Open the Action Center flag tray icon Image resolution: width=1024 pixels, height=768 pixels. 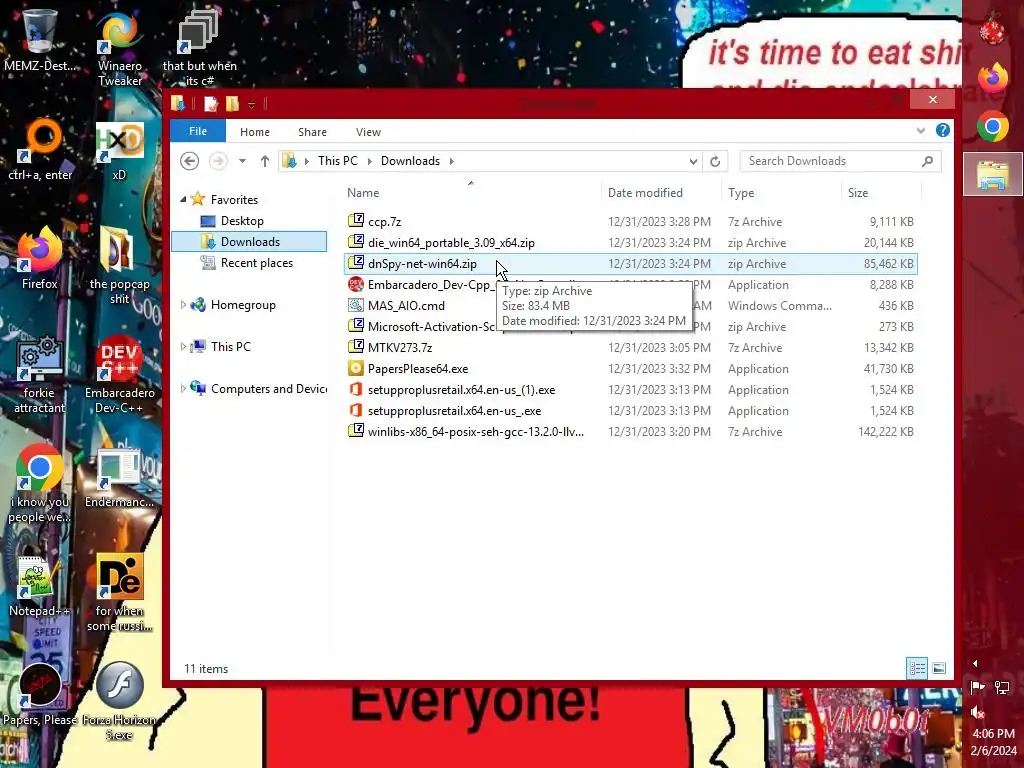tap(978, 687)
